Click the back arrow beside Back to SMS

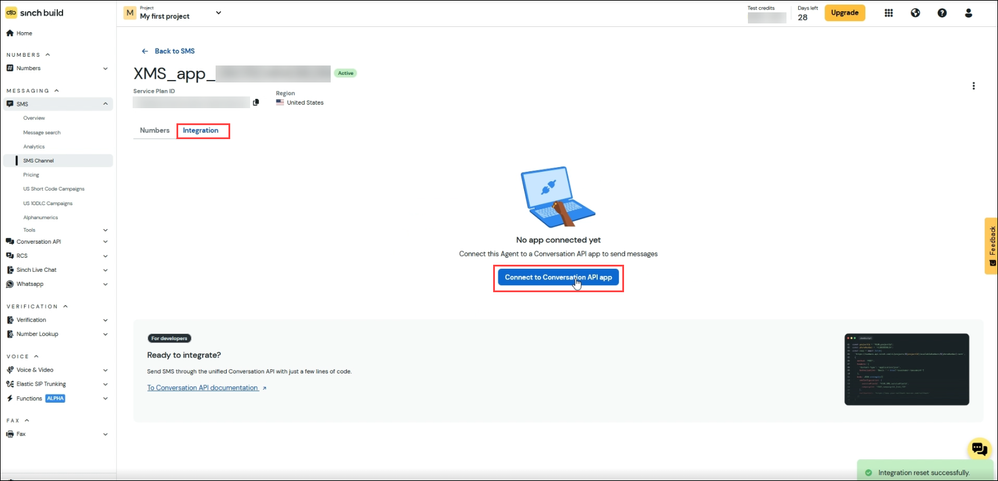pyautogui.click(x=144, y=51)
